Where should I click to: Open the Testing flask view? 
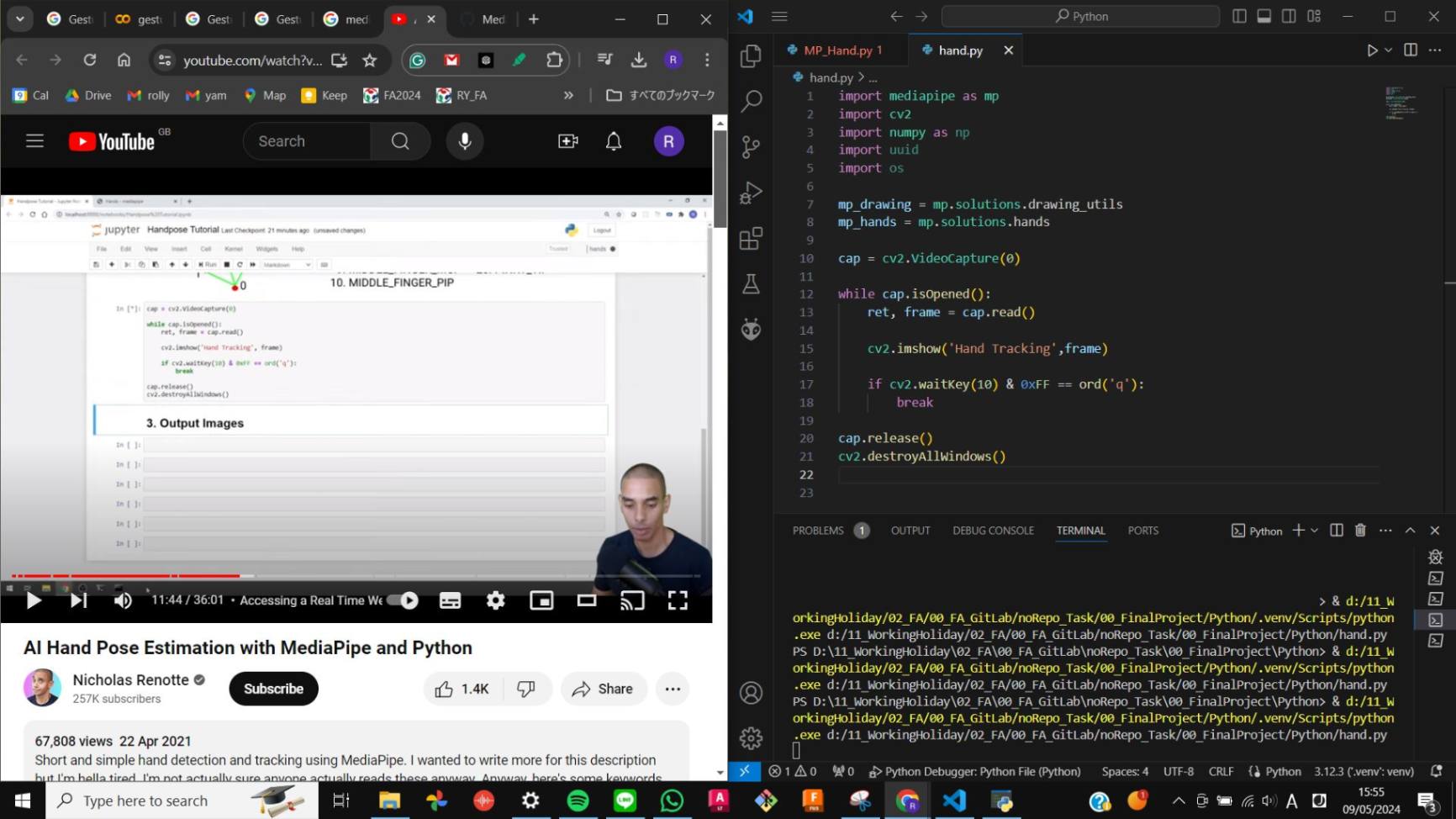[x=751, y=284]
